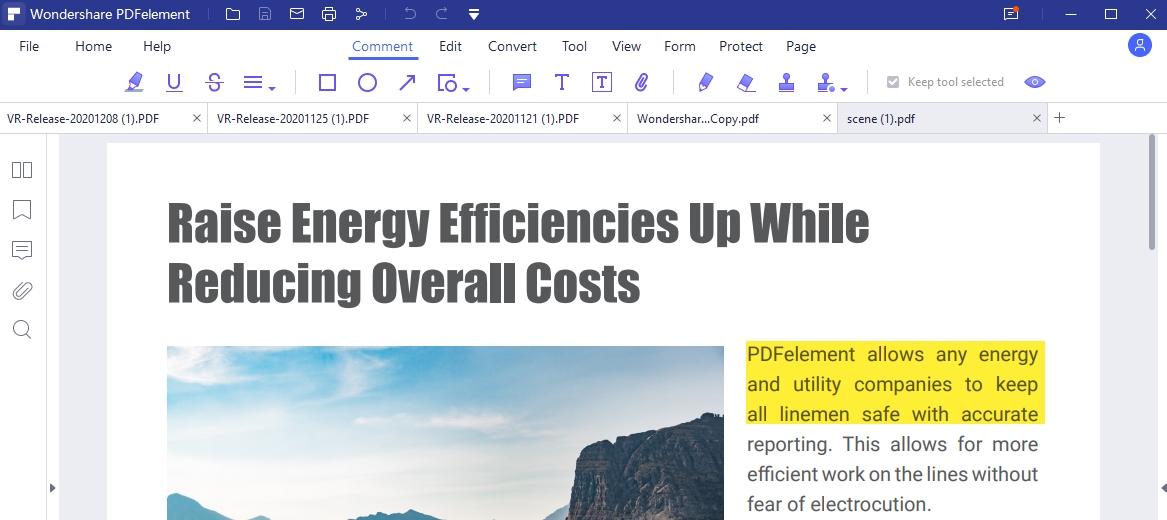Viewport: 1167px width, 520px height.
Task: Close the scene (1).pdf tab
Action: (x=1036, y=118)
